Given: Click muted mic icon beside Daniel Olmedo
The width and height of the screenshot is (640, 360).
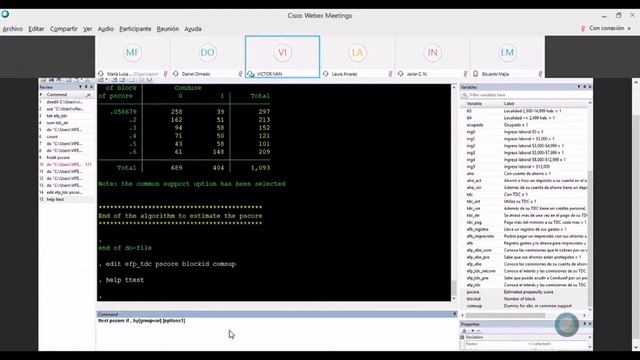Looking at the screenshot, I should (x=240, y=74).
